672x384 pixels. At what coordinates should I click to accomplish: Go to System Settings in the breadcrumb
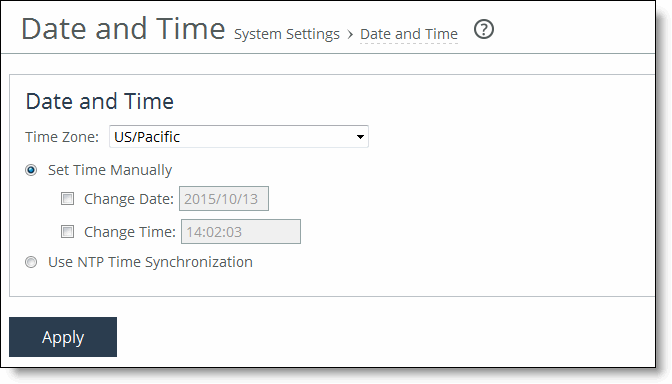coord(287,34)
